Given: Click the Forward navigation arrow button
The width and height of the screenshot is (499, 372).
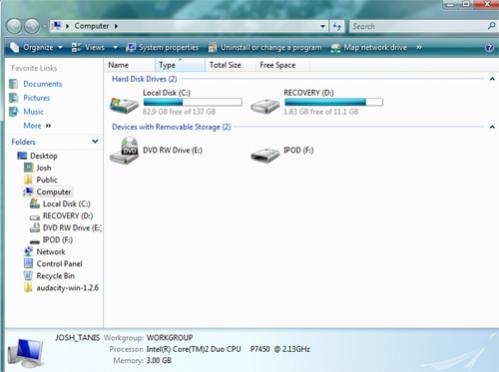Looking at the screenshot, I should 32,26.
